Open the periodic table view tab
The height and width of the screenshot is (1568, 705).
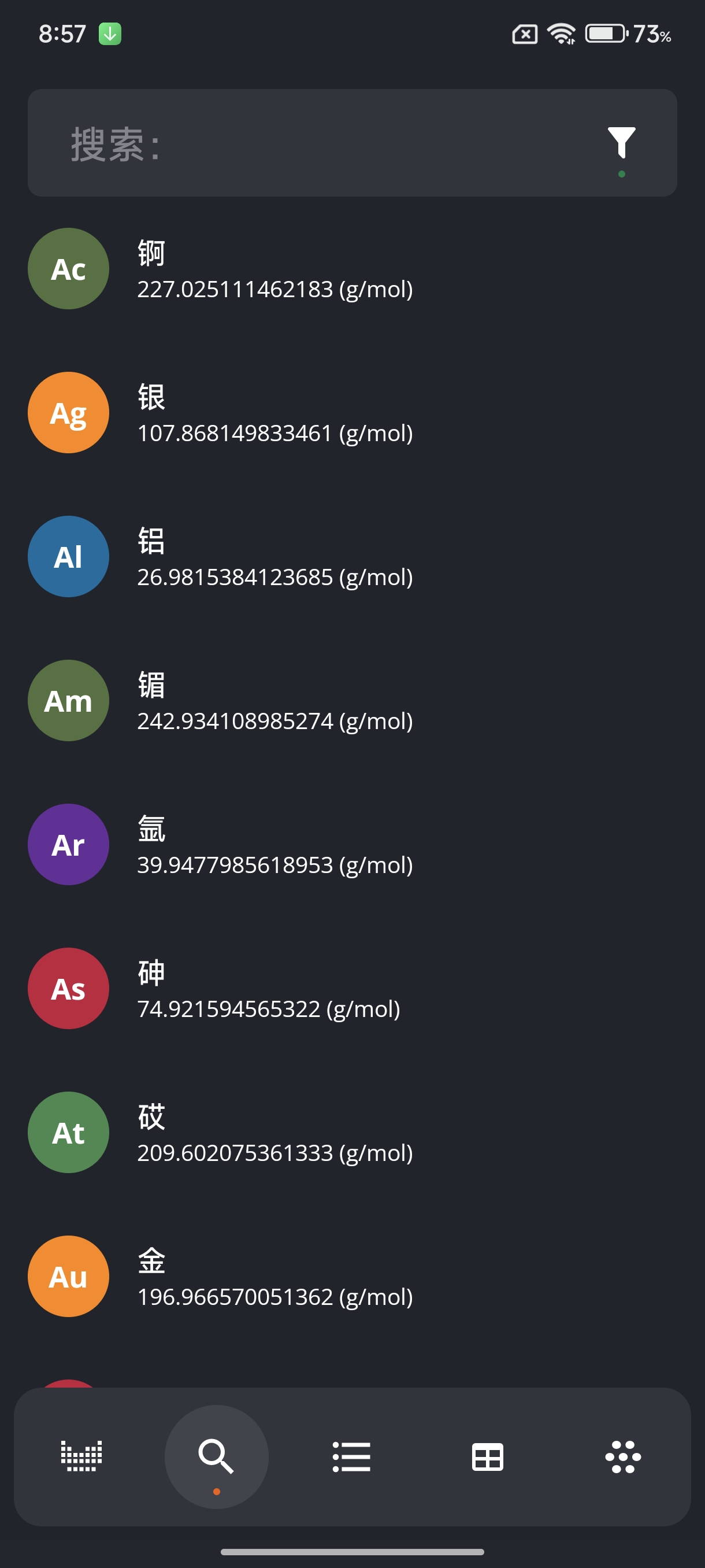(81, 1456)
